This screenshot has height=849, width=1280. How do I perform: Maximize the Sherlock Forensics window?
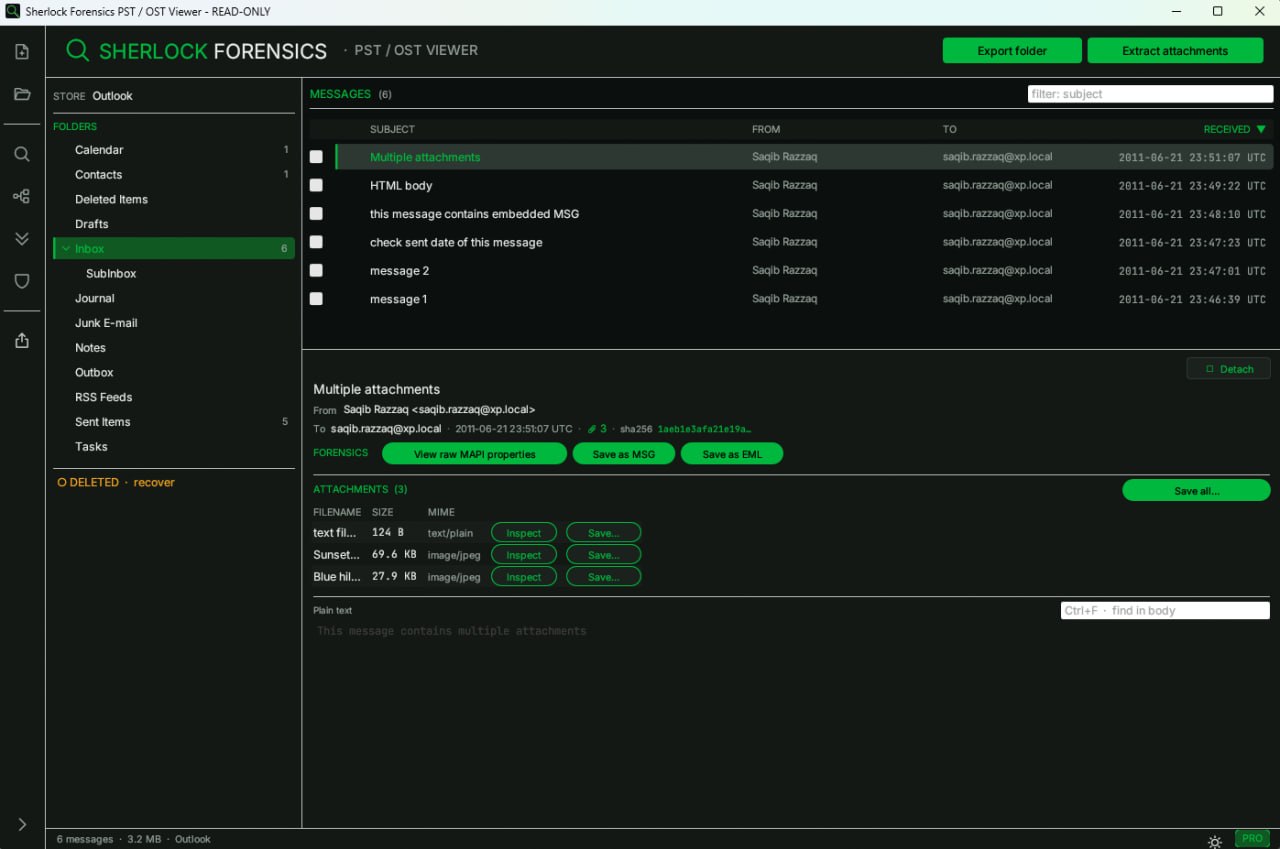1217,11
